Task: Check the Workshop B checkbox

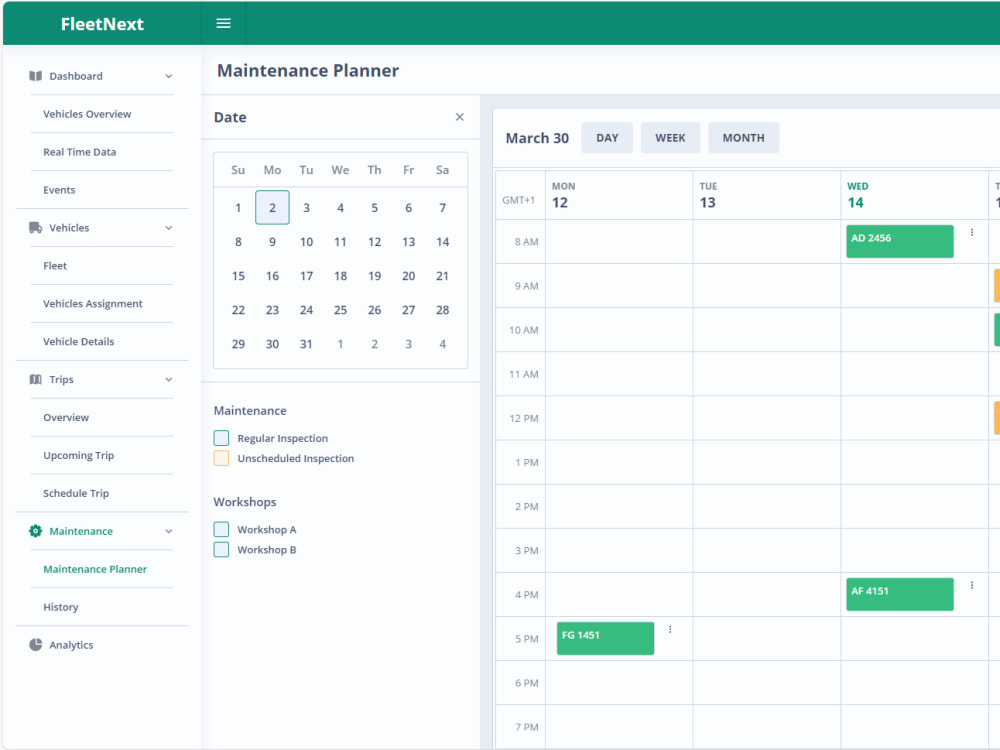Action: click(x=221, y=550)
